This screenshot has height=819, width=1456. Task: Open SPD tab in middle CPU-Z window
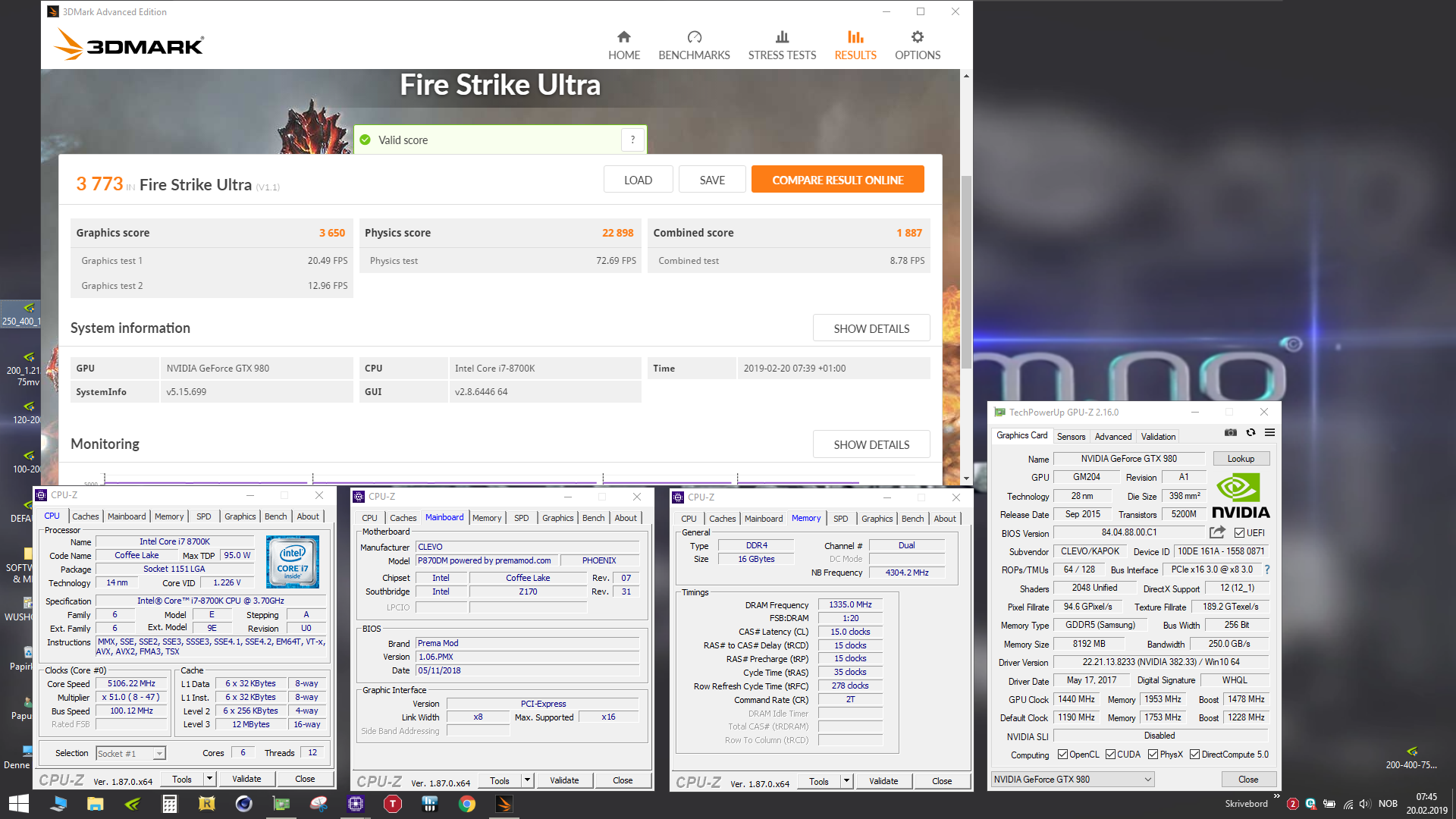tap(521, 518)
